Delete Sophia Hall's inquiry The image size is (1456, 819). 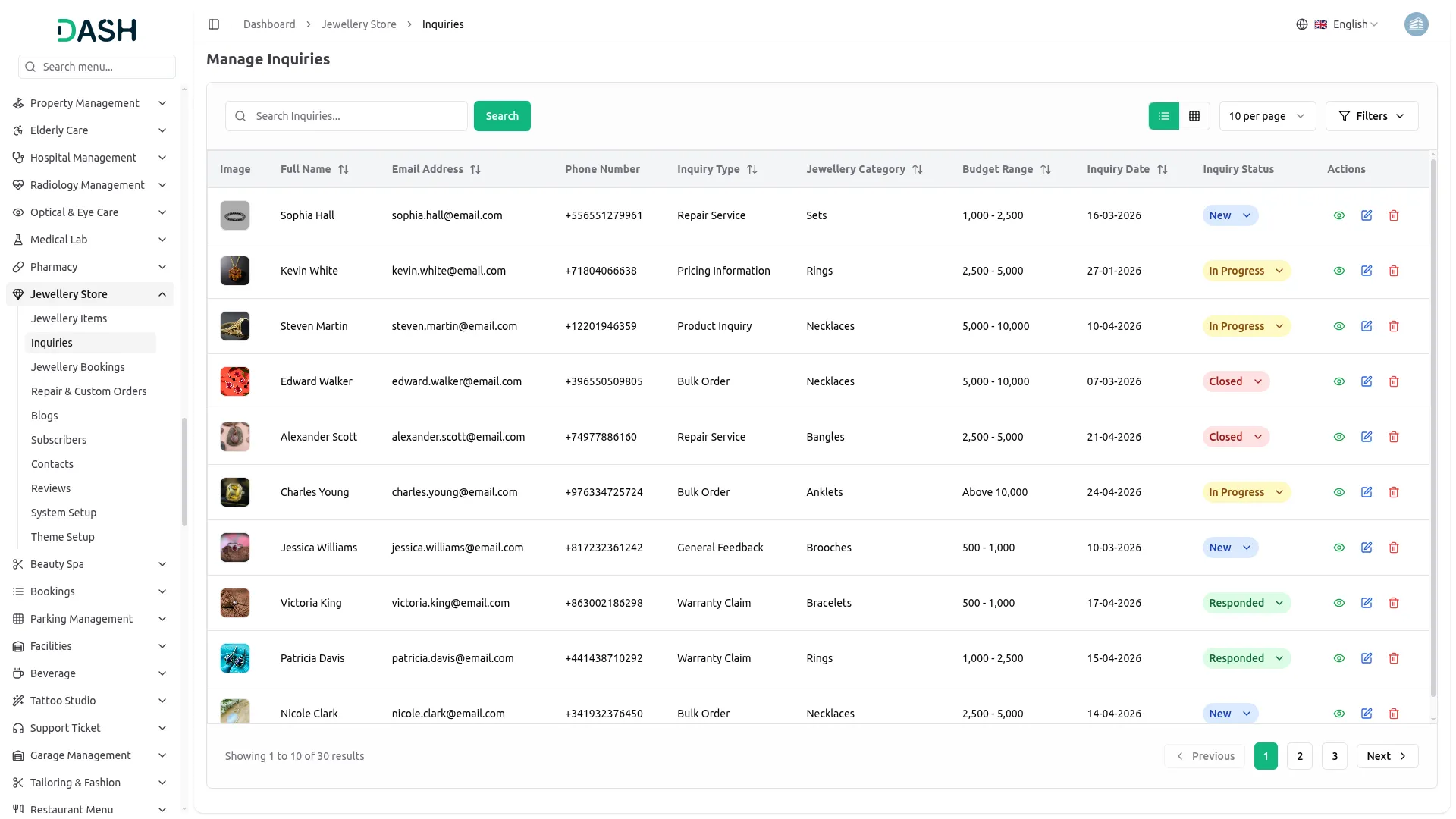coord(1394,215)
